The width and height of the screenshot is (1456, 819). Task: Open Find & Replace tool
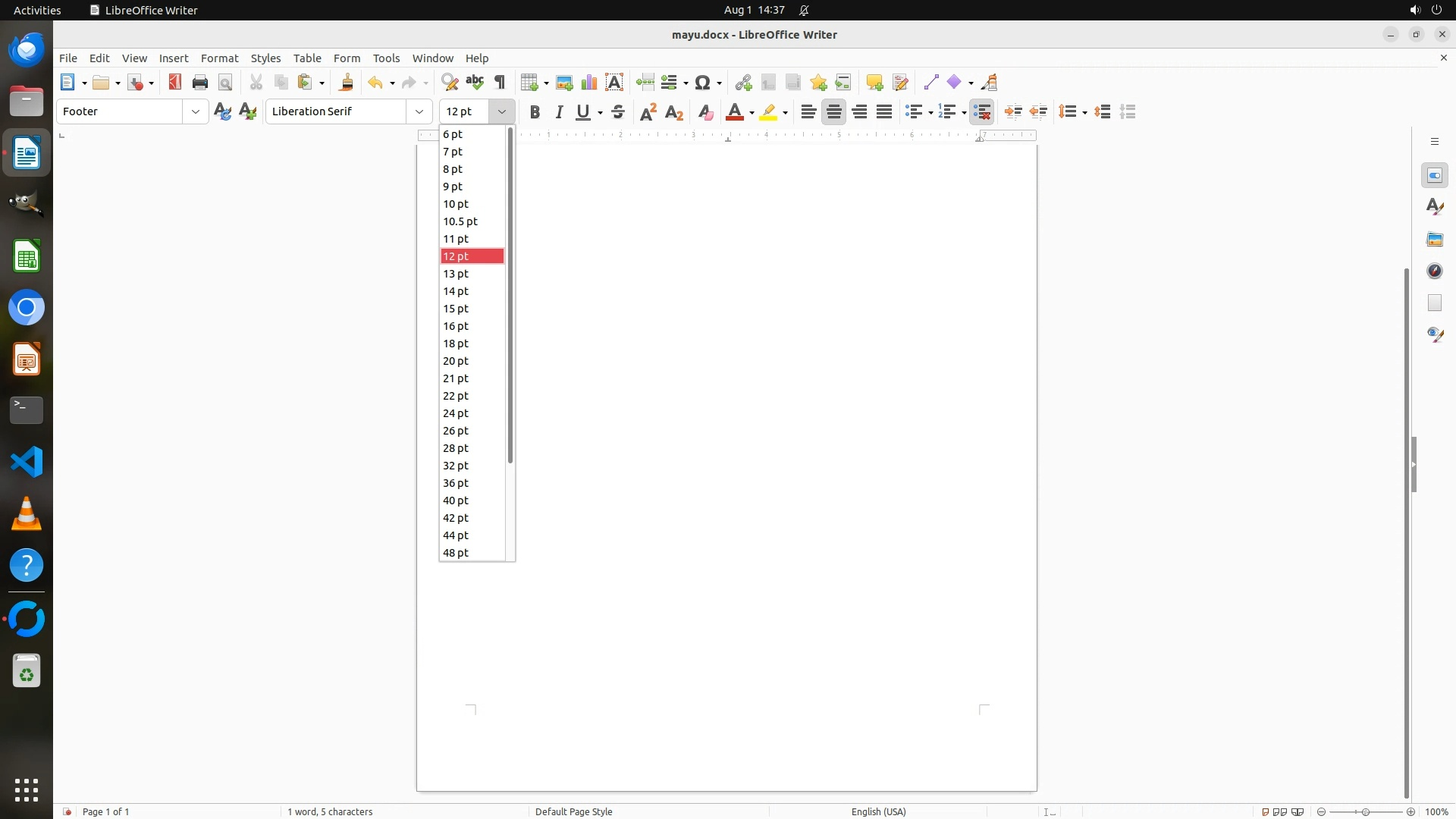tap(450, 82)
